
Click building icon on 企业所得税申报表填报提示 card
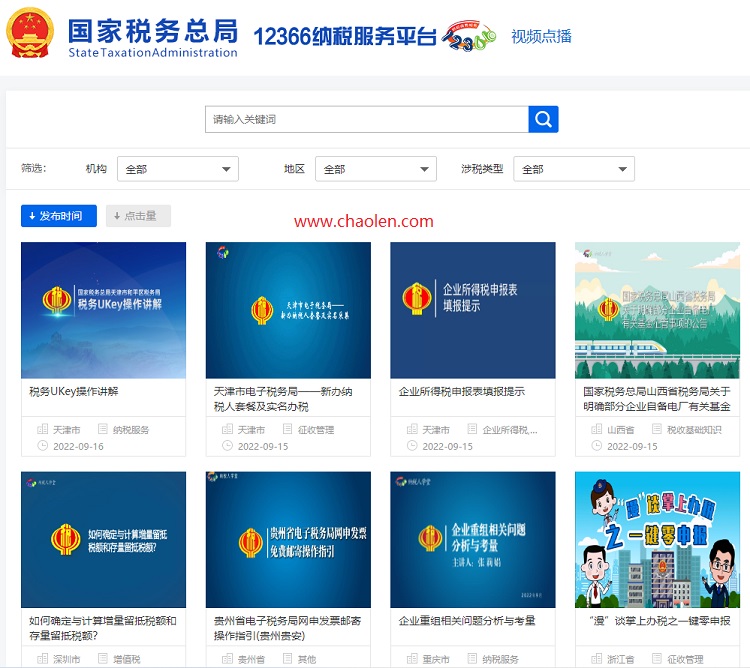pos(412,429)
